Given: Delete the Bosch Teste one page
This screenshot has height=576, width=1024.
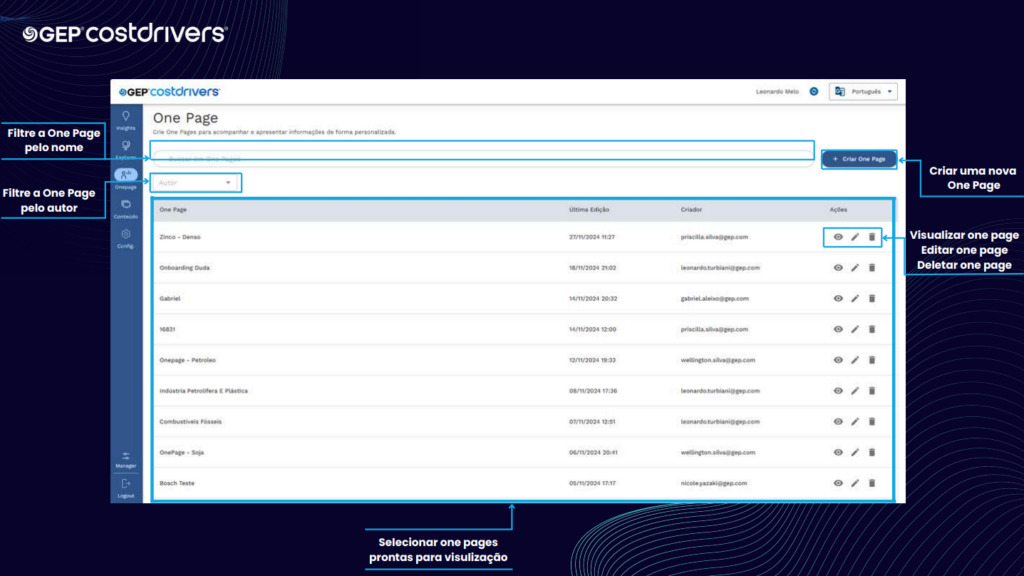Looking at the screenshot, I should click(872, 483).
